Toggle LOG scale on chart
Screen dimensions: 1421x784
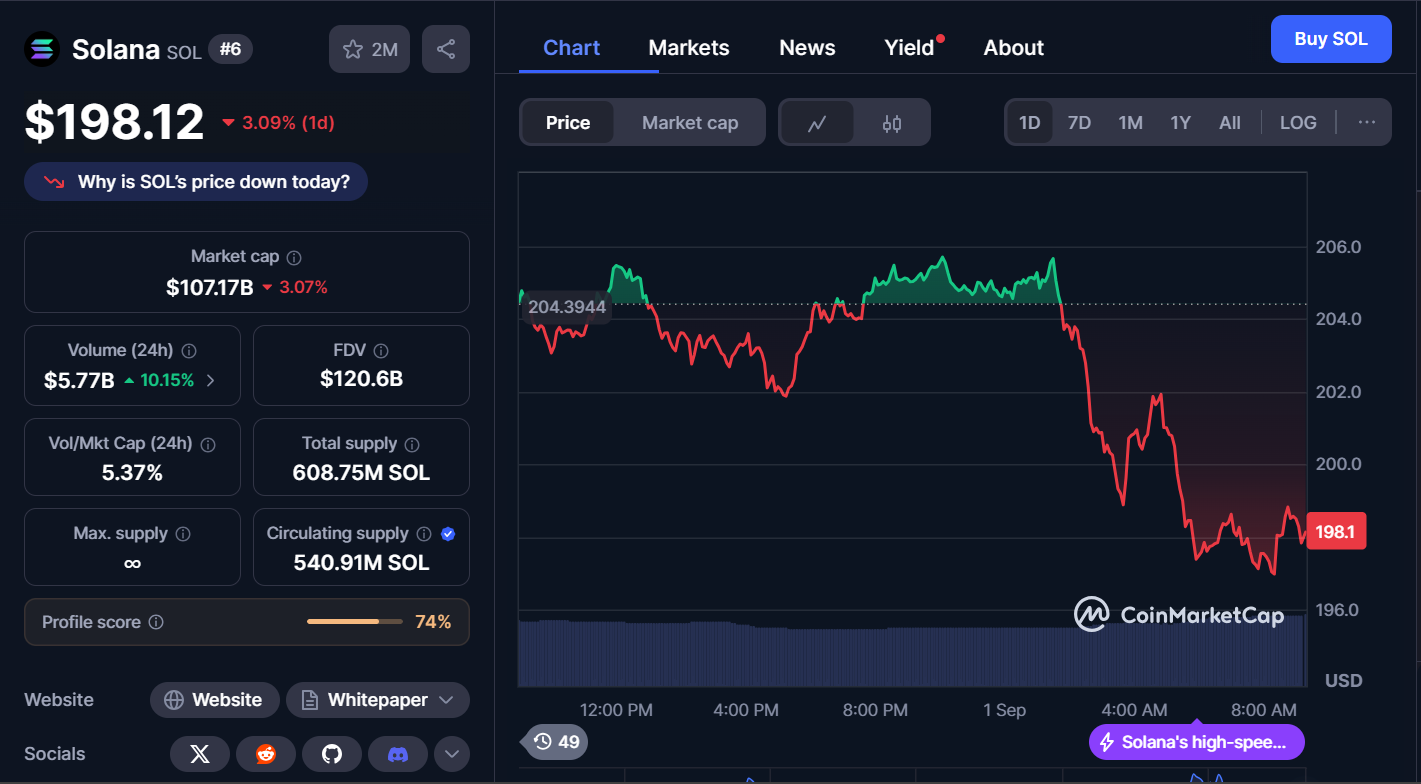click(1298, 123)
